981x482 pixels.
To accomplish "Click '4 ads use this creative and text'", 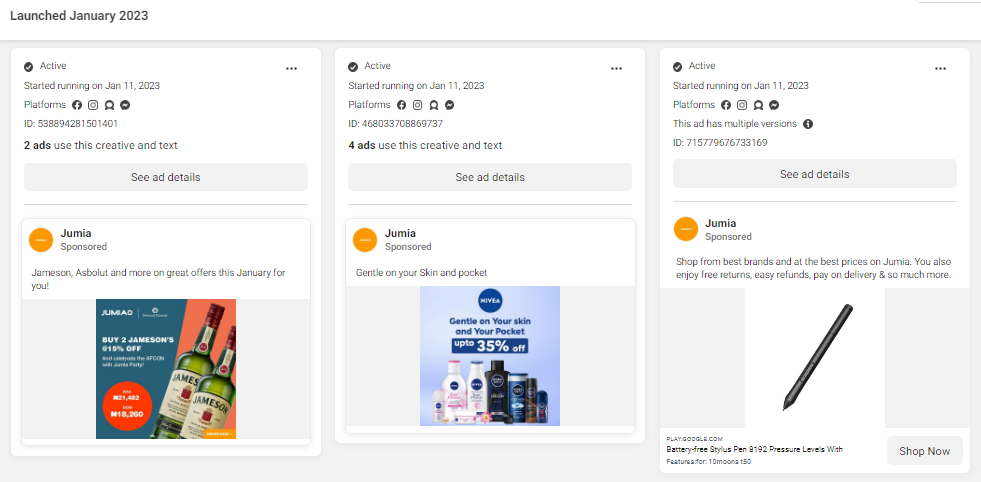I will coord(425,146).
